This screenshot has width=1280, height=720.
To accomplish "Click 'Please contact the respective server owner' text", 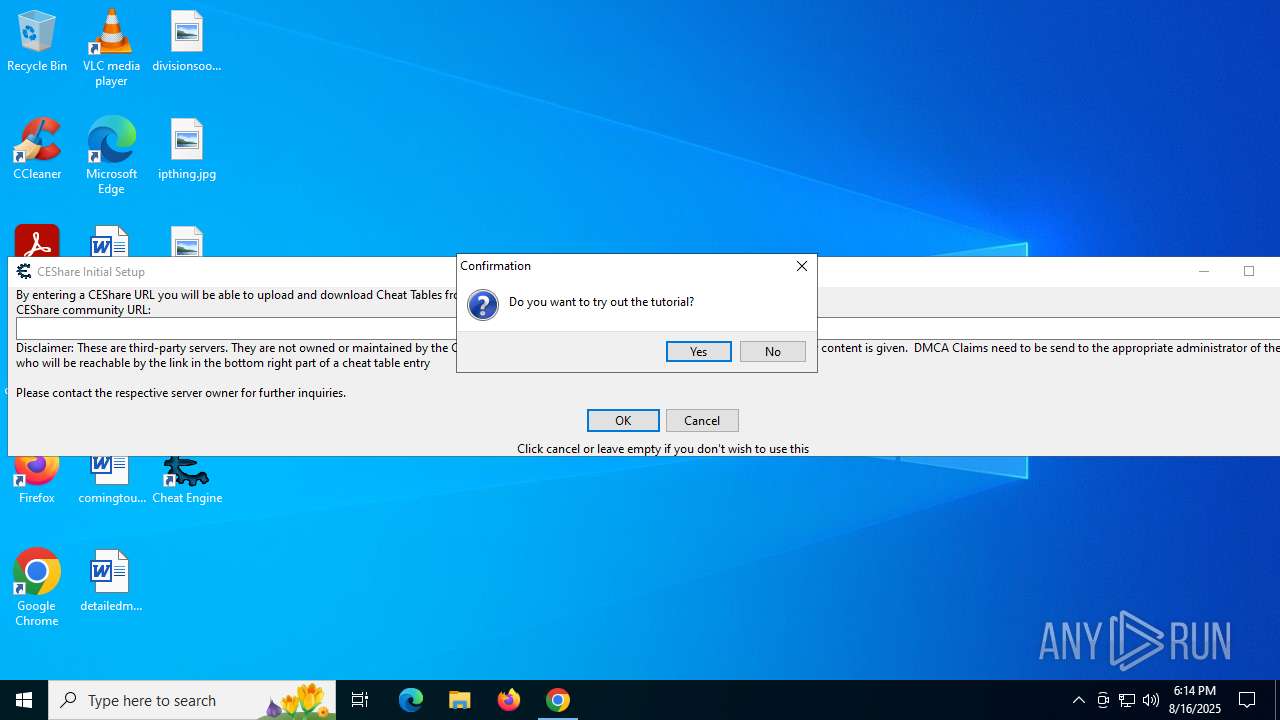I will [181, 393].
